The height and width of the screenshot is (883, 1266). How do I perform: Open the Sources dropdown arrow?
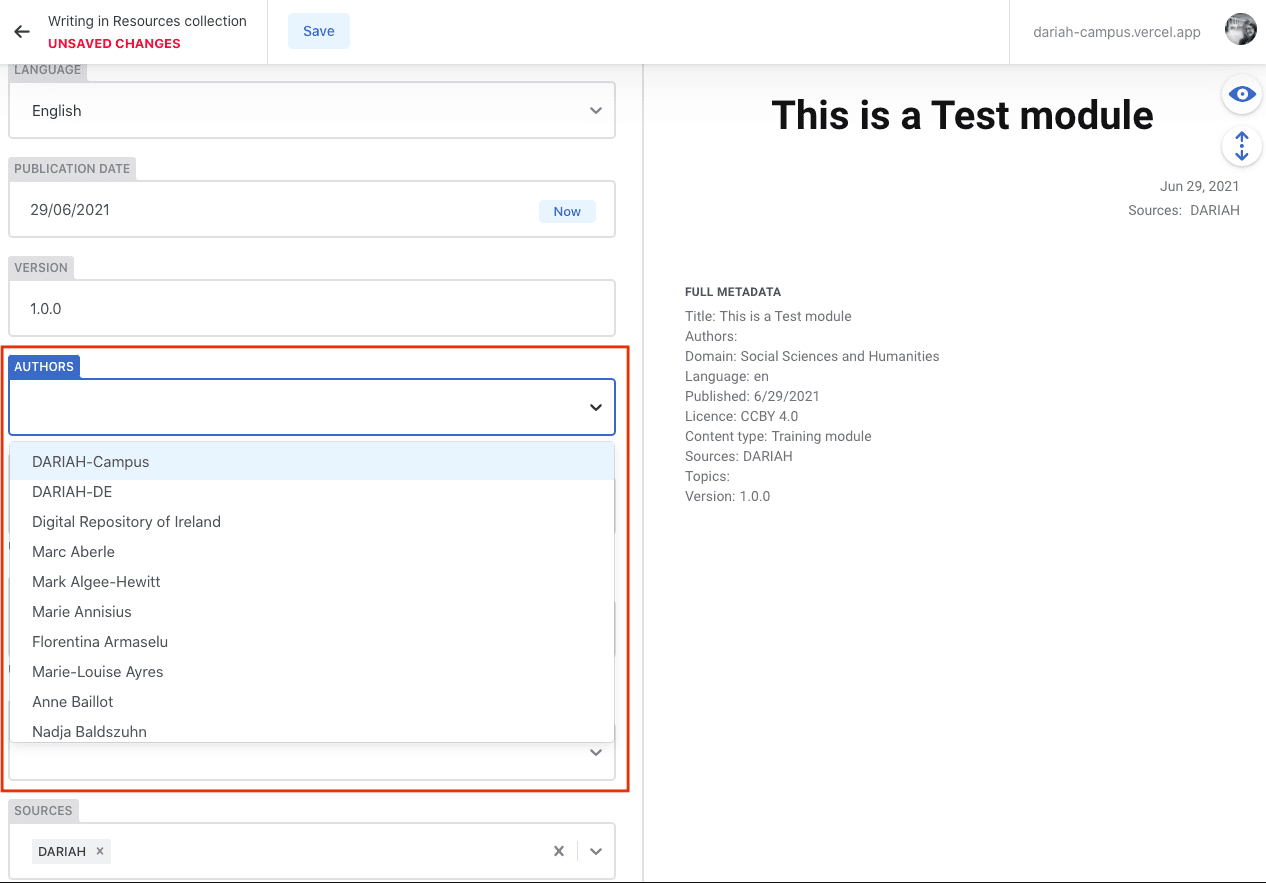coord(595,851)
